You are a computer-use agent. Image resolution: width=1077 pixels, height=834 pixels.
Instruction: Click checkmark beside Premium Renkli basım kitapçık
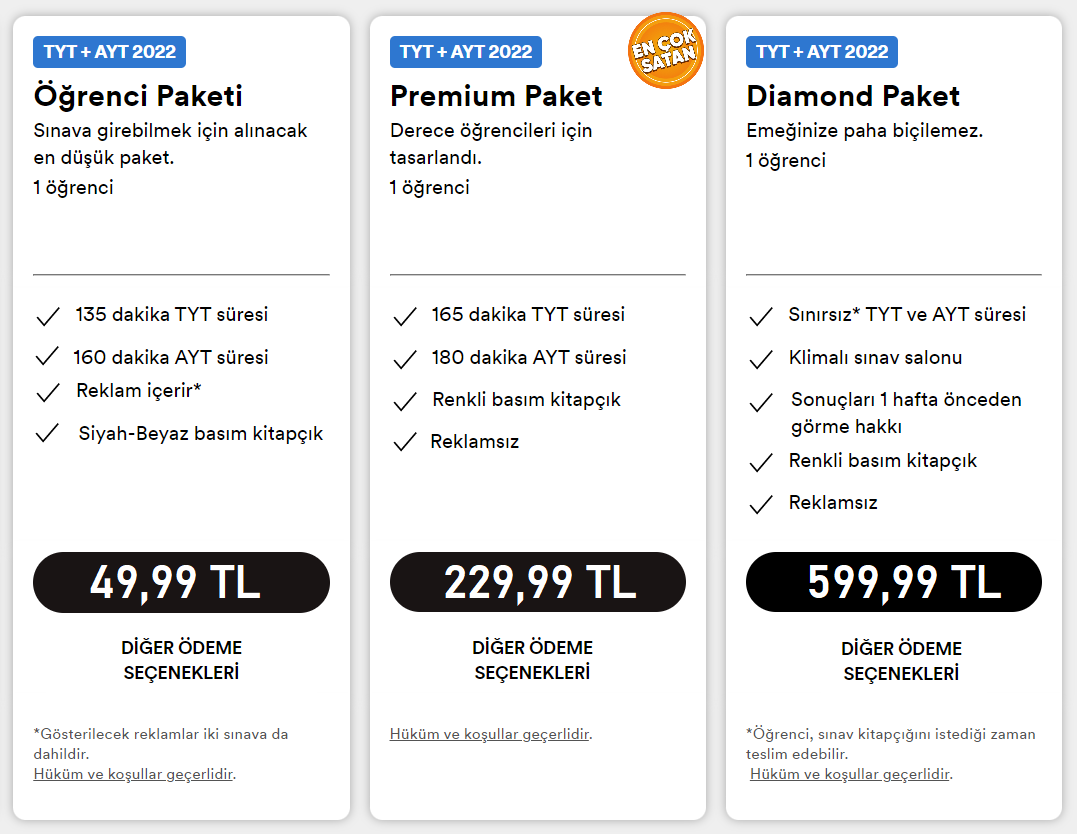point(405,401)
